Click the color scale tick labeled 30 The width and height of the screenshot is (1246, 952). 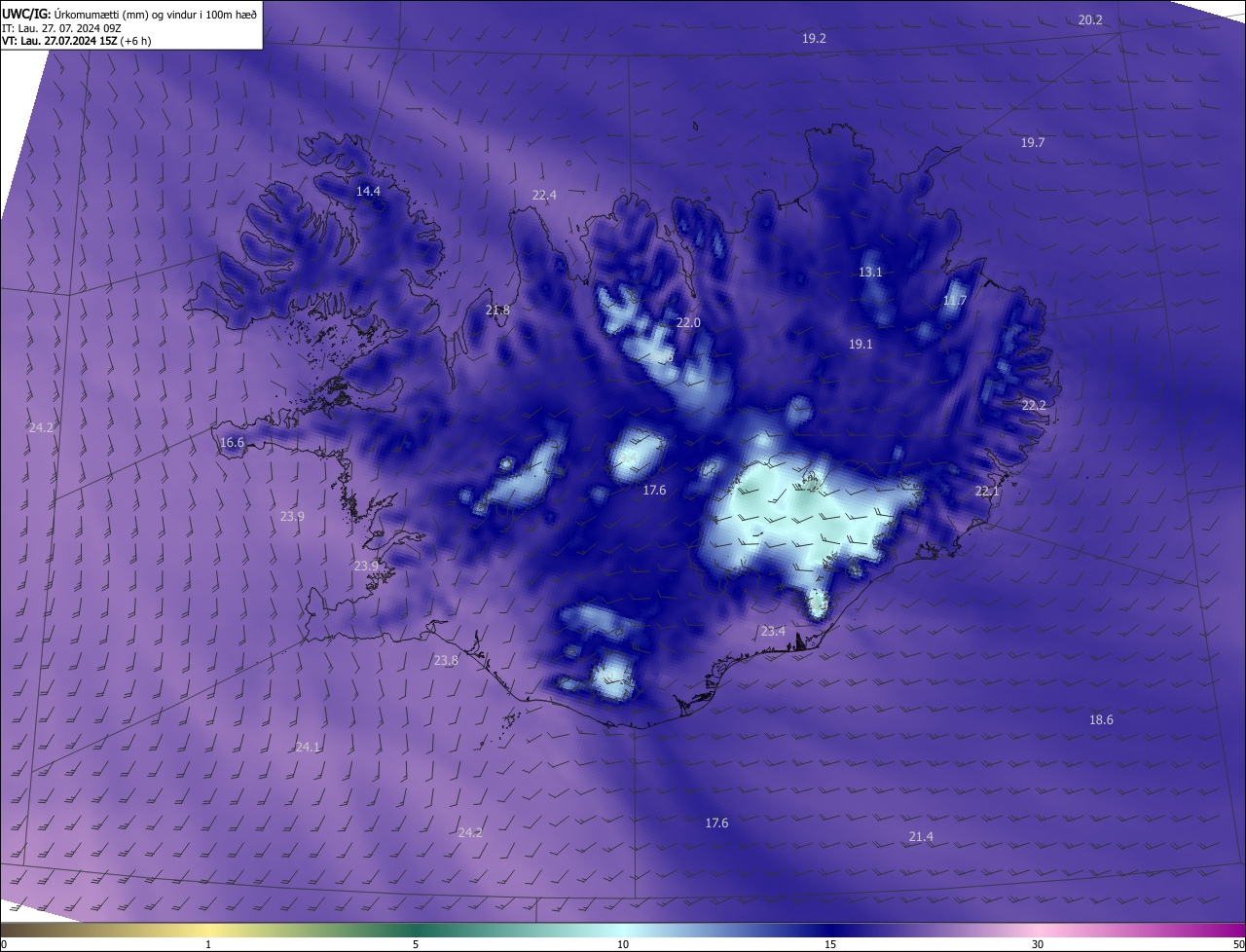tap(1038, 944)
